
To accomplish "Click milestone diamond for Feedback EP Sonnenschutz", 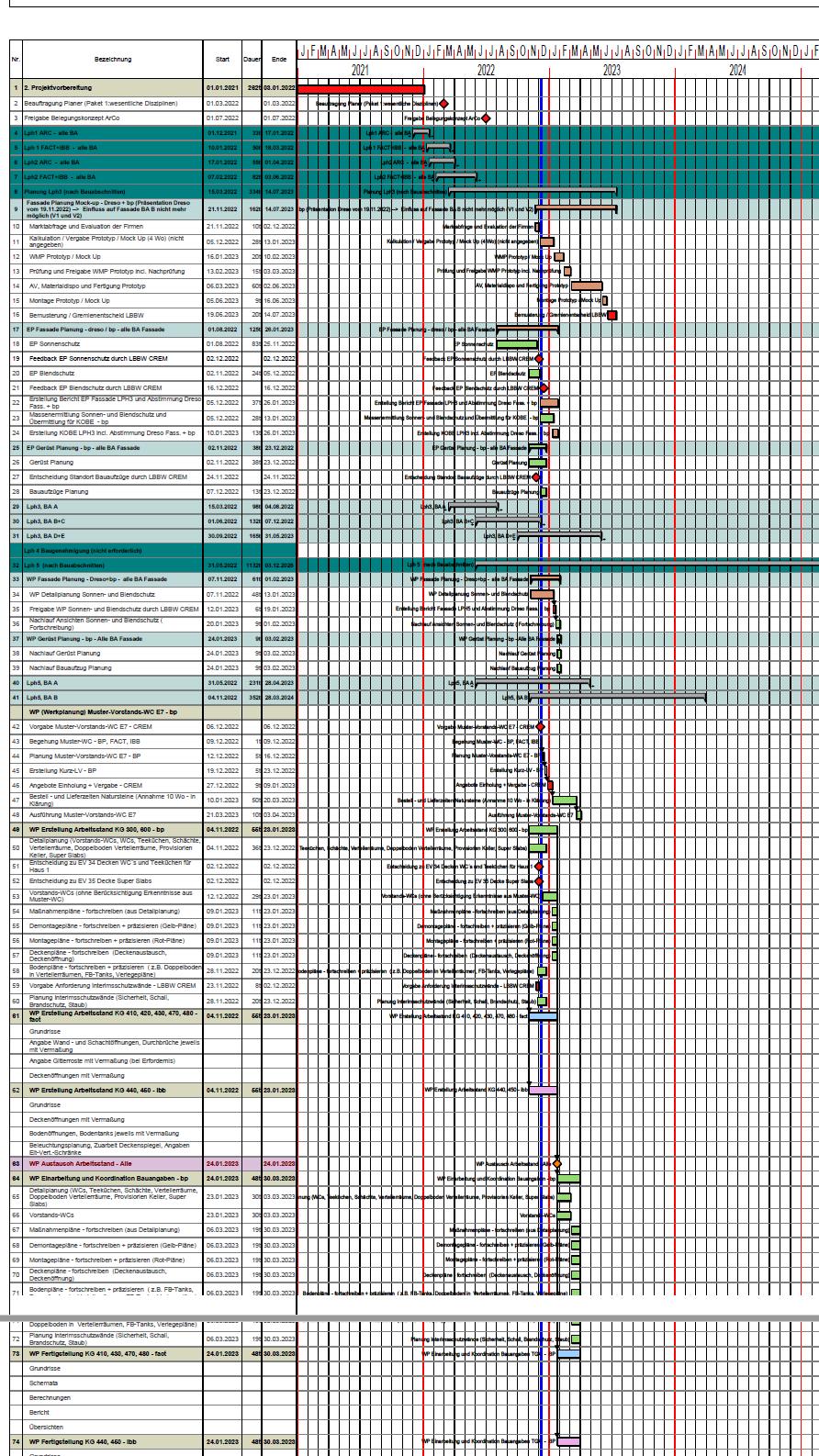I will click(x=539, y=358).
